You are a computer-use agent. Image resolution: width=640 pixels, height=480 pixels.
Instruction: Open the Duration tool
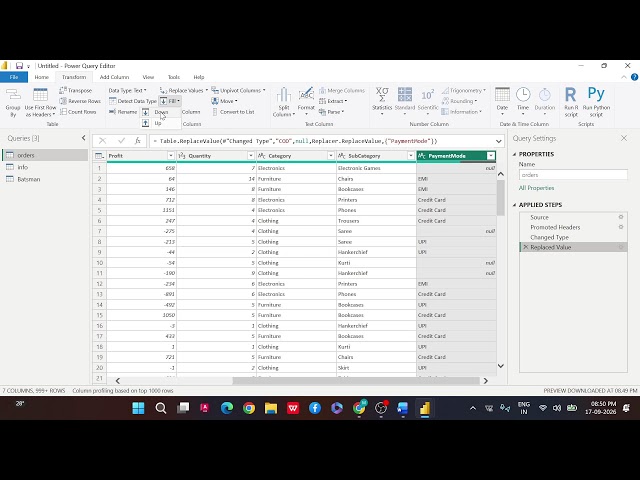544,101
